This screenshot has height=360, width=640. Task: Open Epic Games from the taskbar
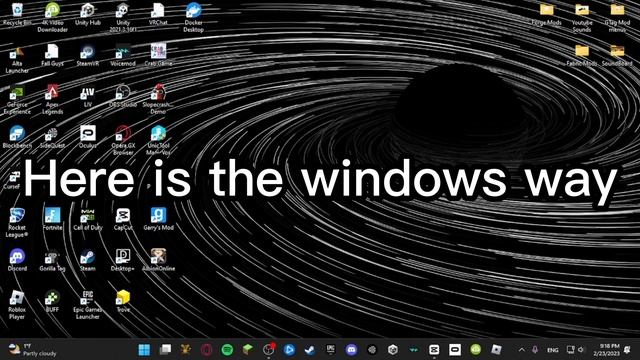coord(331,350)
